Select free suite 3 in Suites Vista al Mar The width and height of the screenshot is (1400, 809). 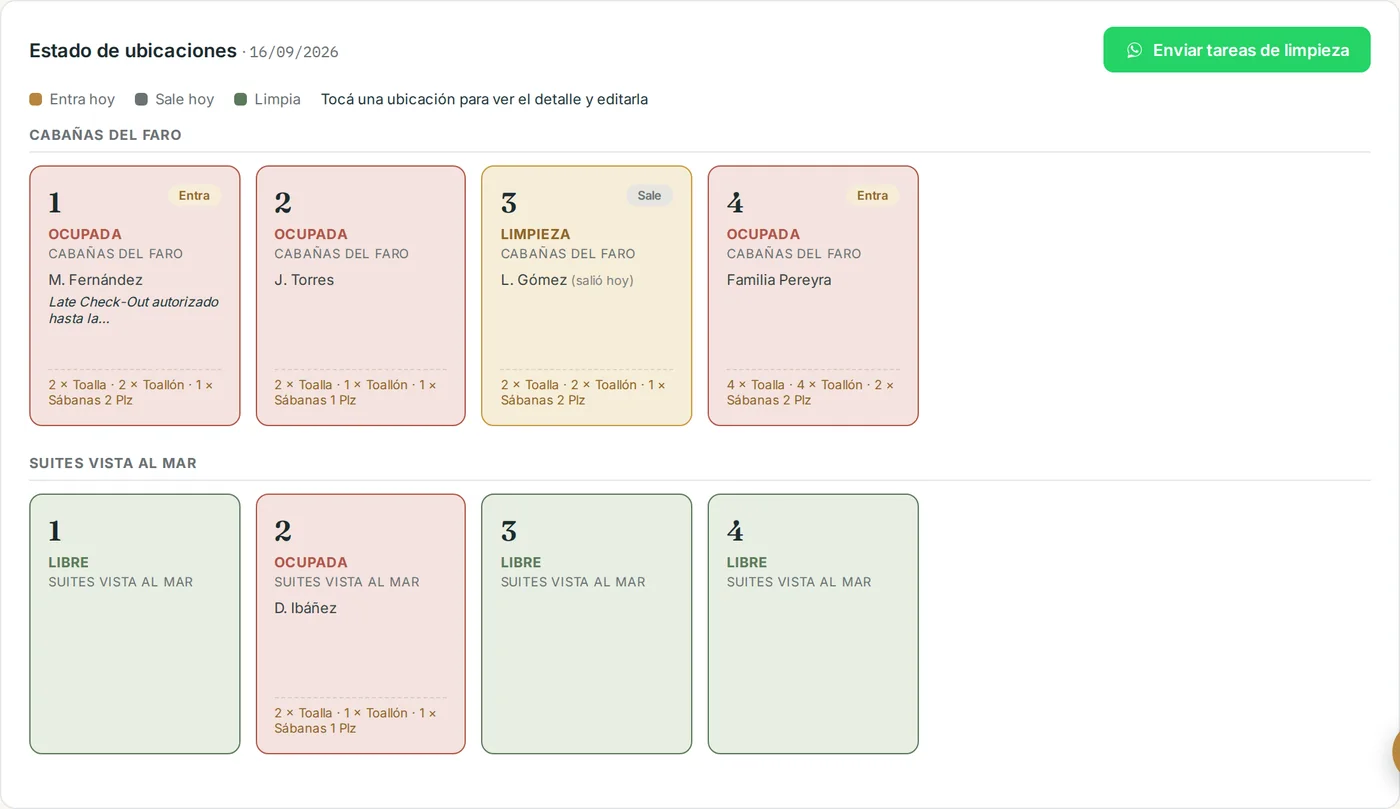[x=587, y=624]
